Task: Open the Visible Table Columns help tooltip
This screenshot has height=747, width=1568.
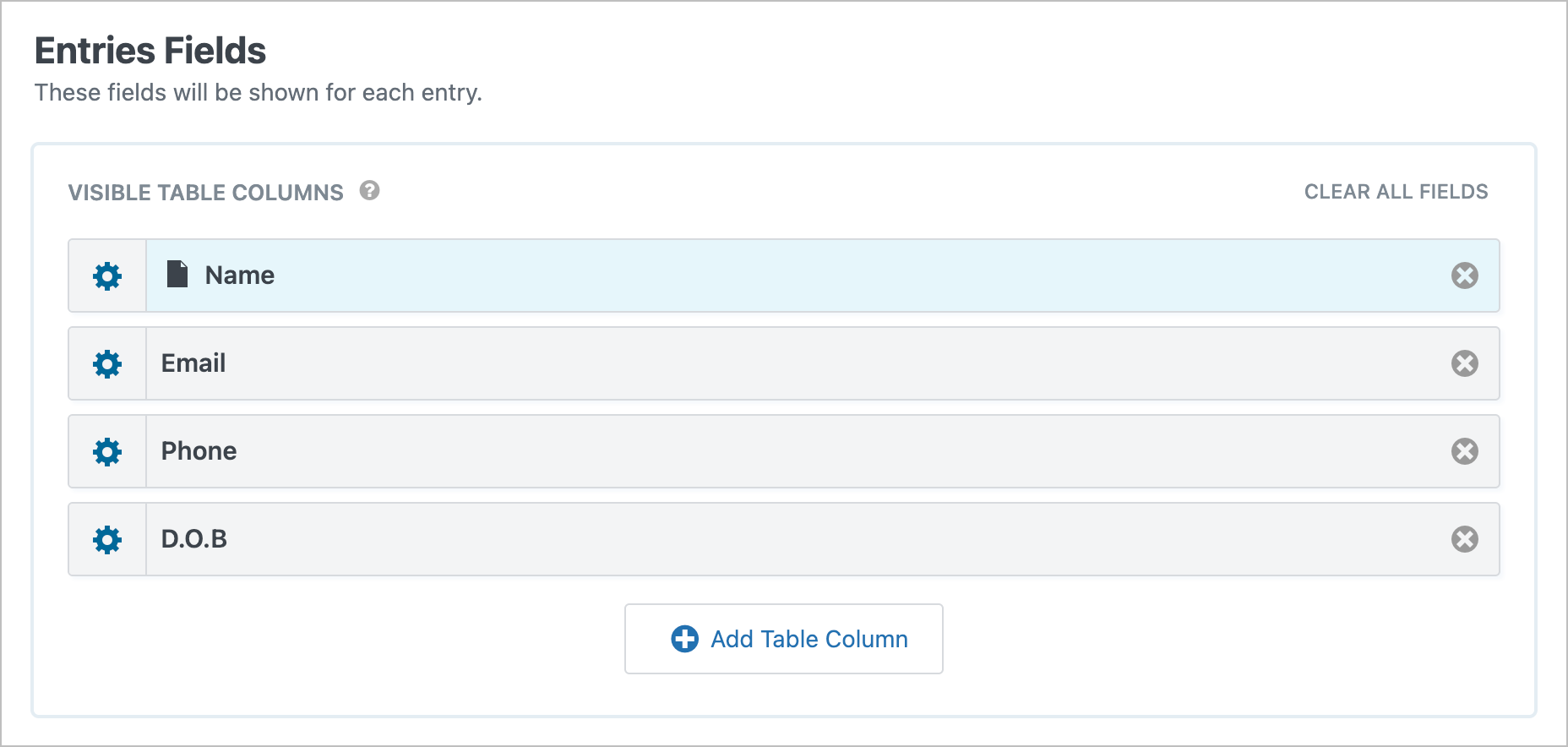Action: 369,192
